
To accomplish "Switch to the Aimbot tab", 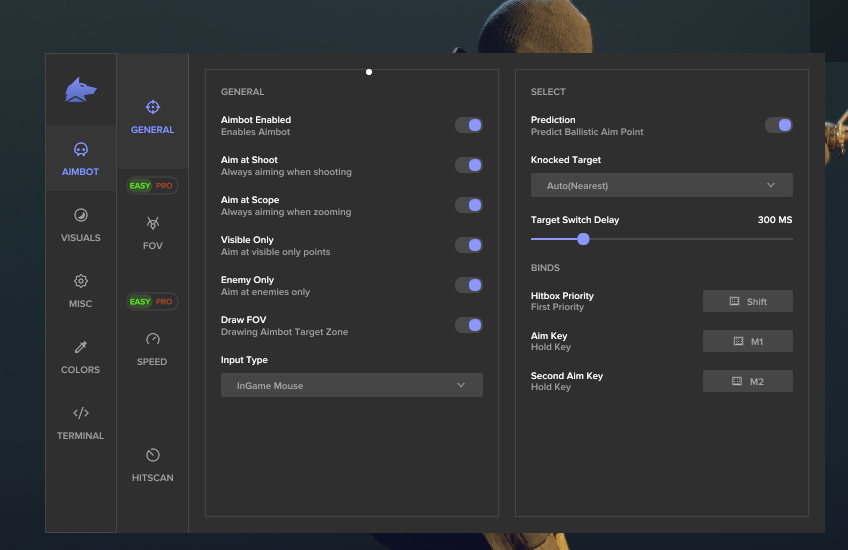I will [x=81, y=159].
